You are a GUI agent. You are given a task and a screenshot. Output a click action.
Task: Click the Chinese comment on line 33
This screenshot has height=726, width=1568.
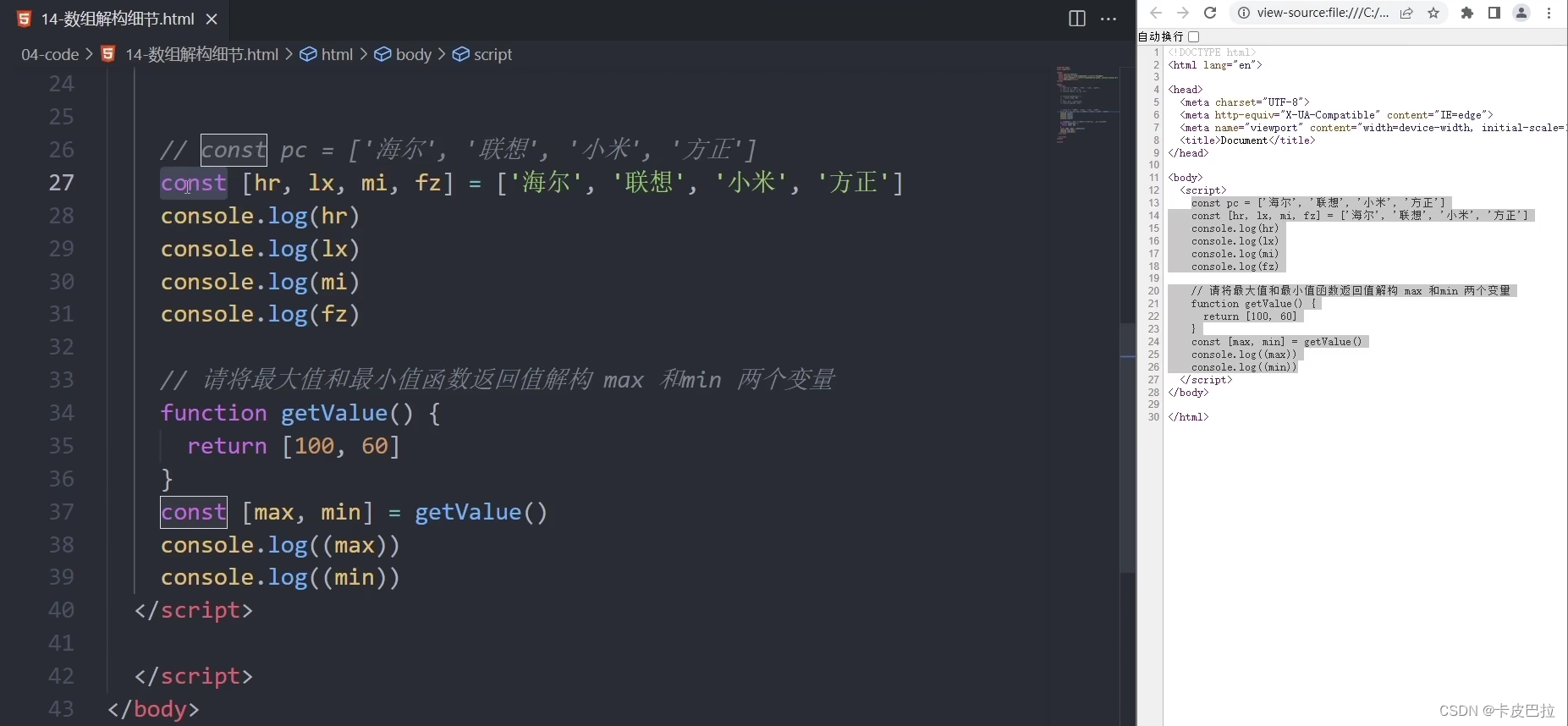click(x=498, y=380)
